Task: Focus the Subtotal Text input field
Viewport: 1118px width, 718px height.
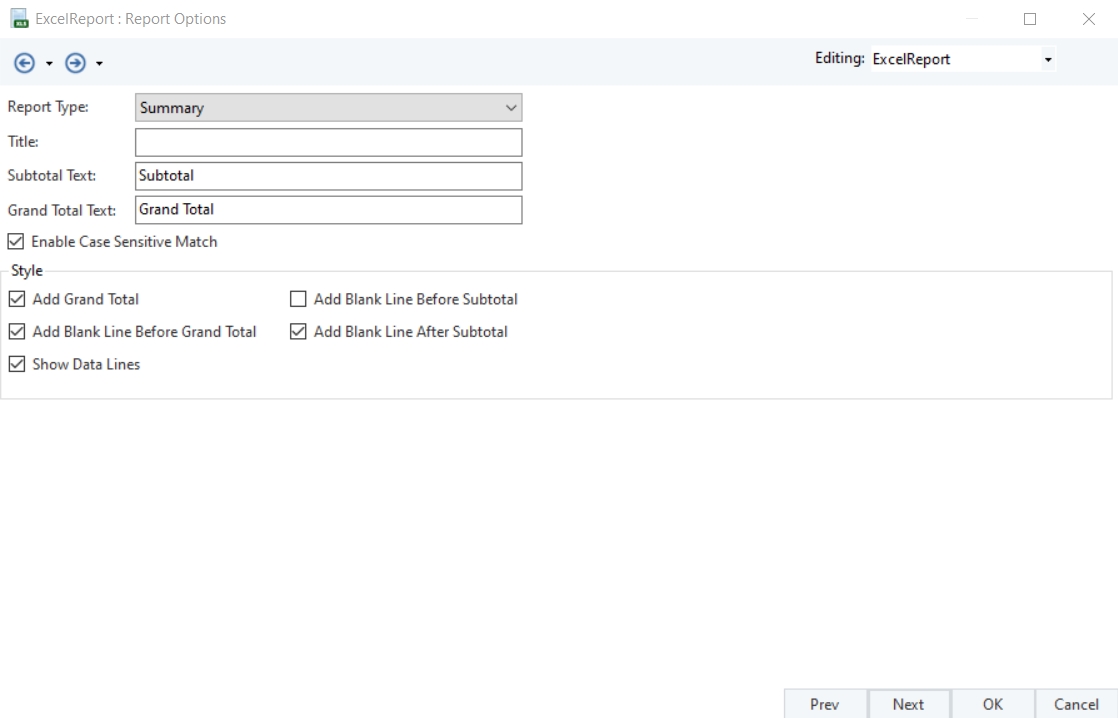Action: (x=329, y=176)
